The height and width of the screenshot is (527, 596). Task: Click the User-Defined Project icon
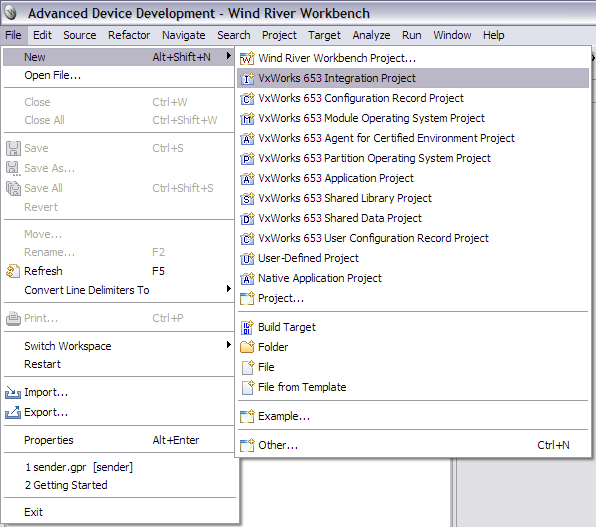coord(247,259)
